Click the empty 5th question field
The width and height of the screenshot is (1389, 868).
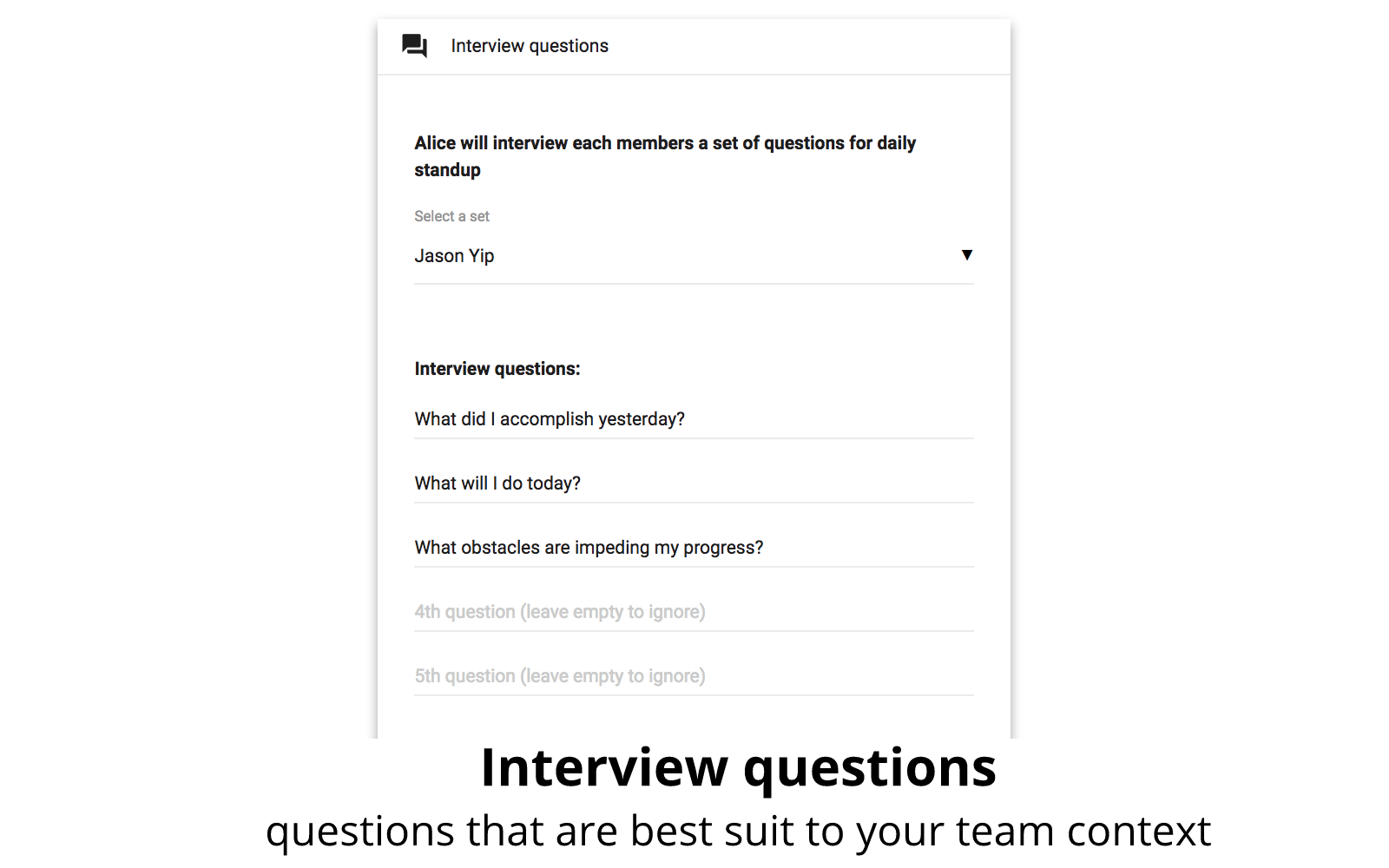693,676
